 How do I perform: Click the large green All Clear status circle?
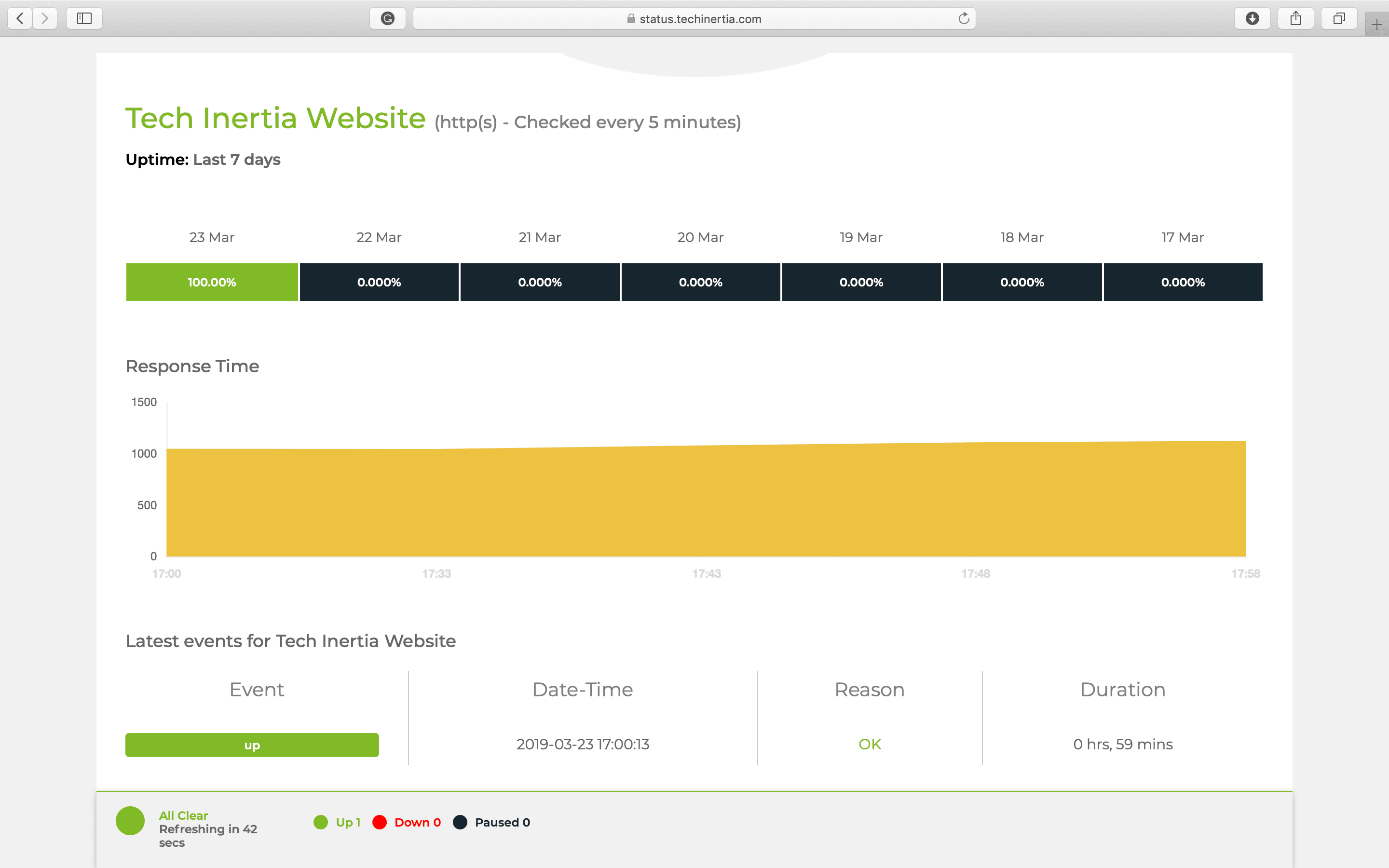130,821
